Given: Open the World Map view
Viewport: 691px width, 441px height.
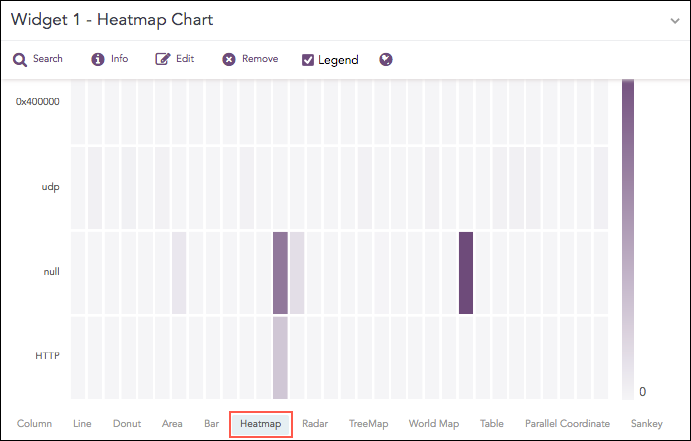Looking at the screenshot, I should [434, 424].
